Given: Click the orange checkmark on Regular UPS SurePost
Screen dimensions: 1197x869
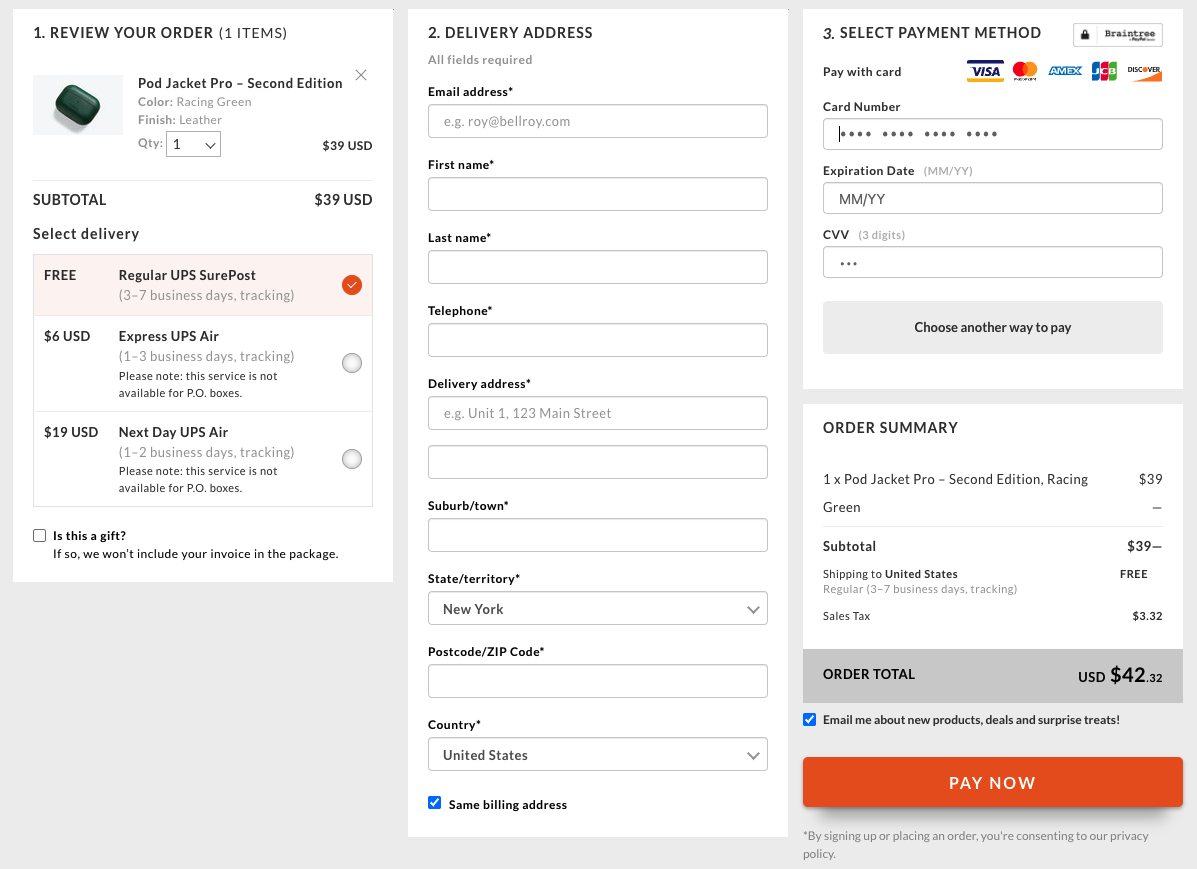Looking at the screenshot, I should coord(351,285).
